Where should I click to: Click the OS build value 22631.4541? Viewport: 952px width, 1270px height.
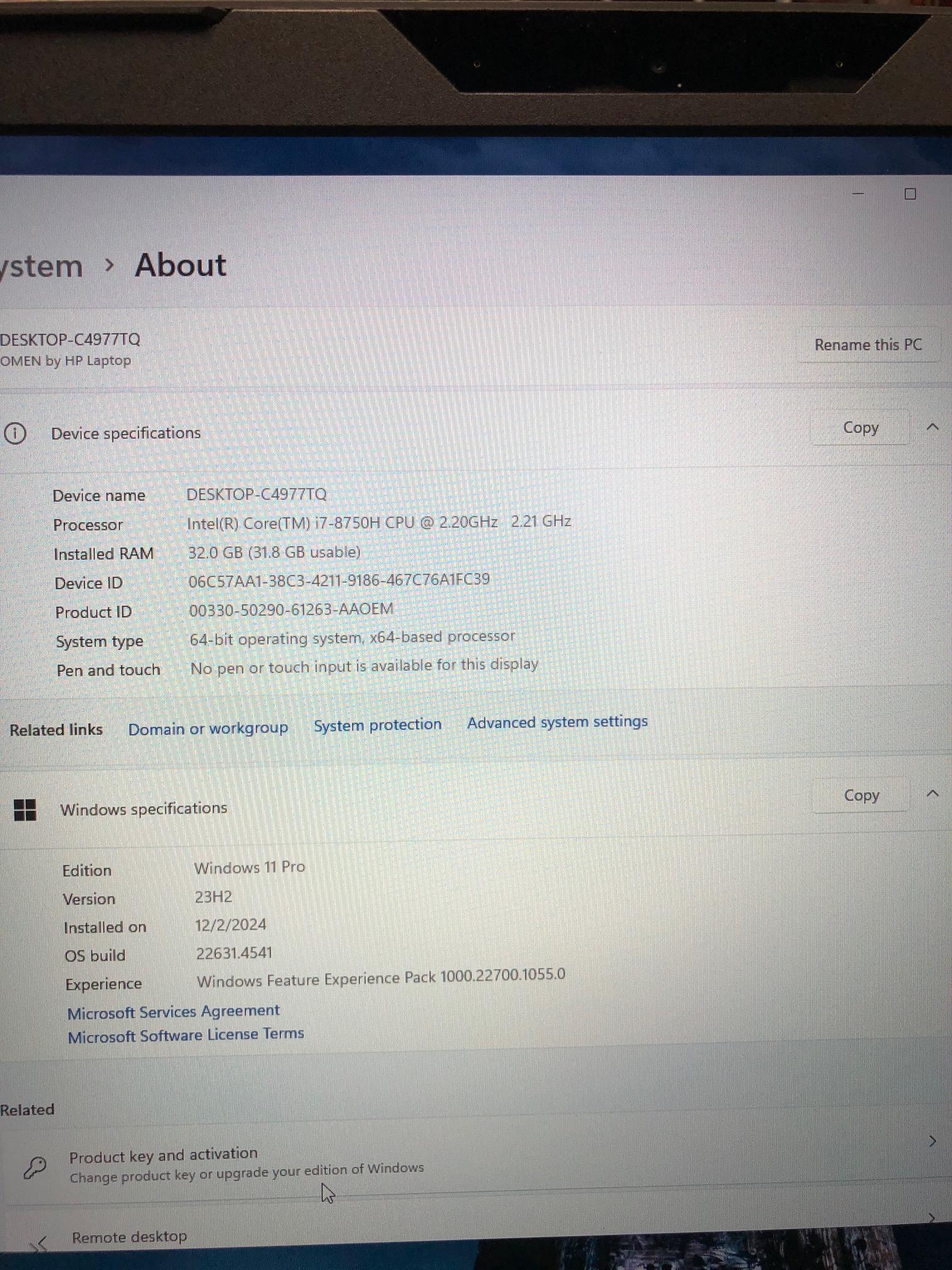(x=234, y=953)
